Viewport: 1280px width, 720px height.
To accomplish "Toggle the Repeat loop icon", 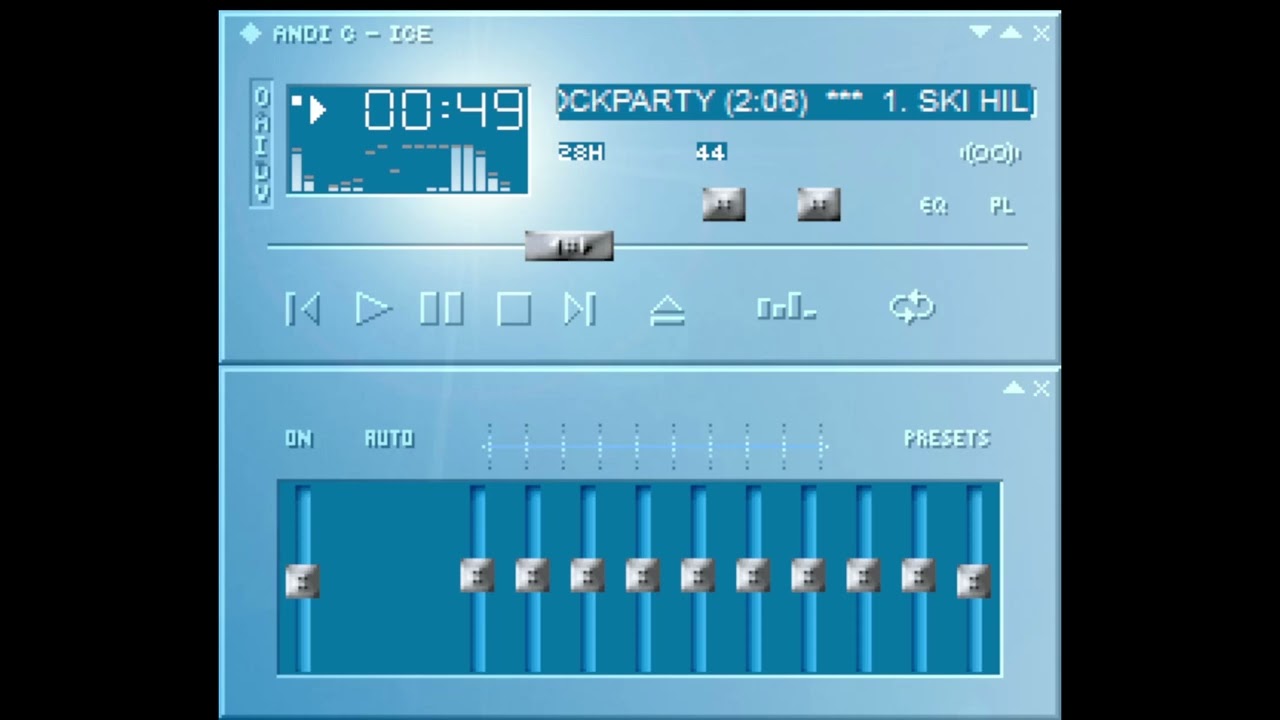I will [x=912, y=308].
